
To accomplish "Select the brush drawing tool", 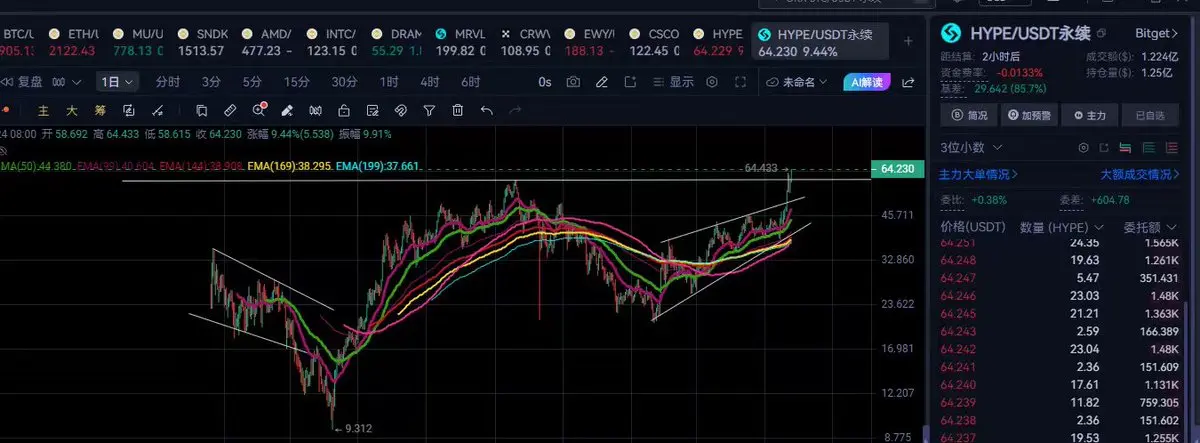I will 287,110.
